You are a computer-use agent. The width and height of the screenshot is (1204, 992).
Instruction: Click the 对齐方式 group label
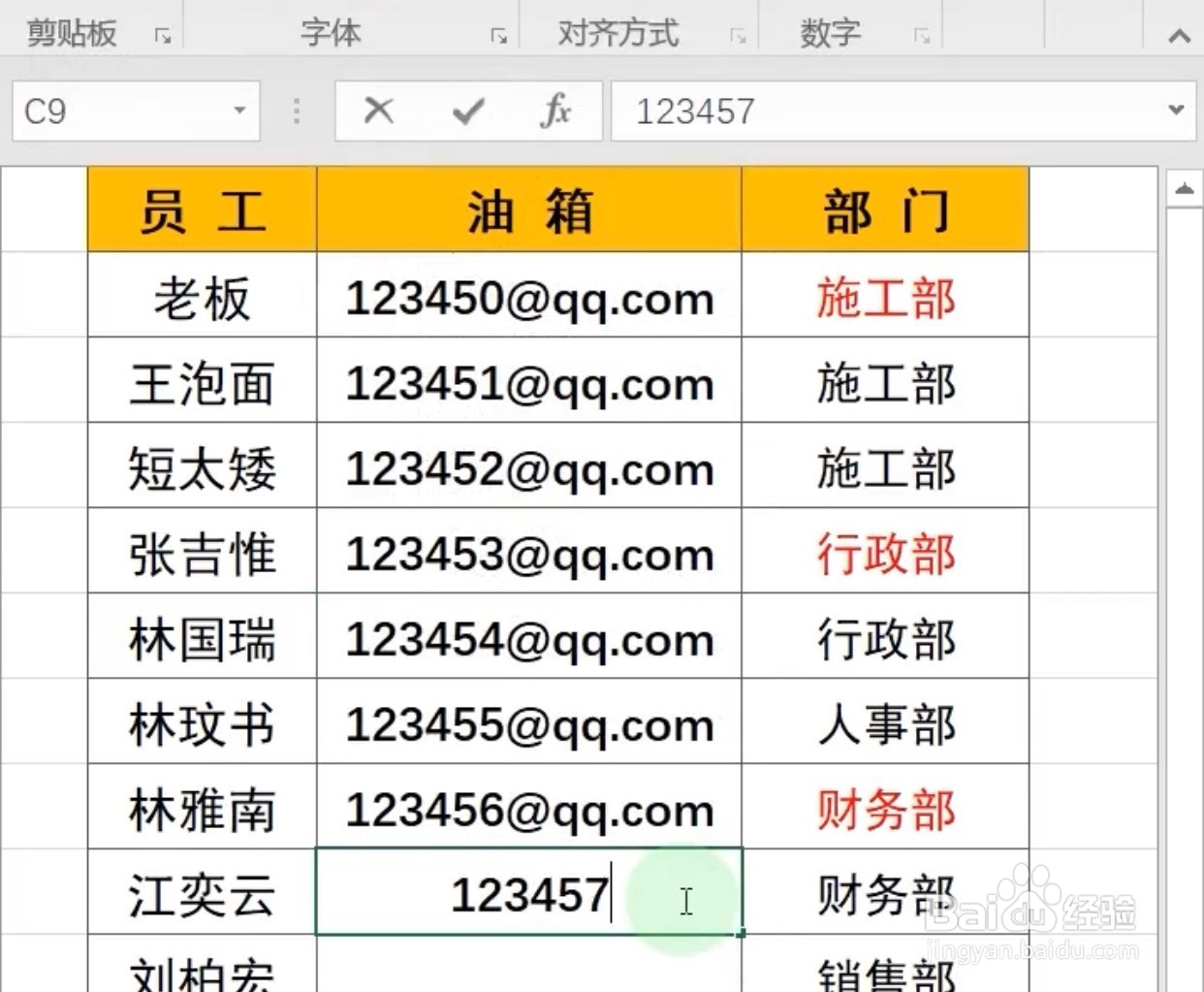616,31
